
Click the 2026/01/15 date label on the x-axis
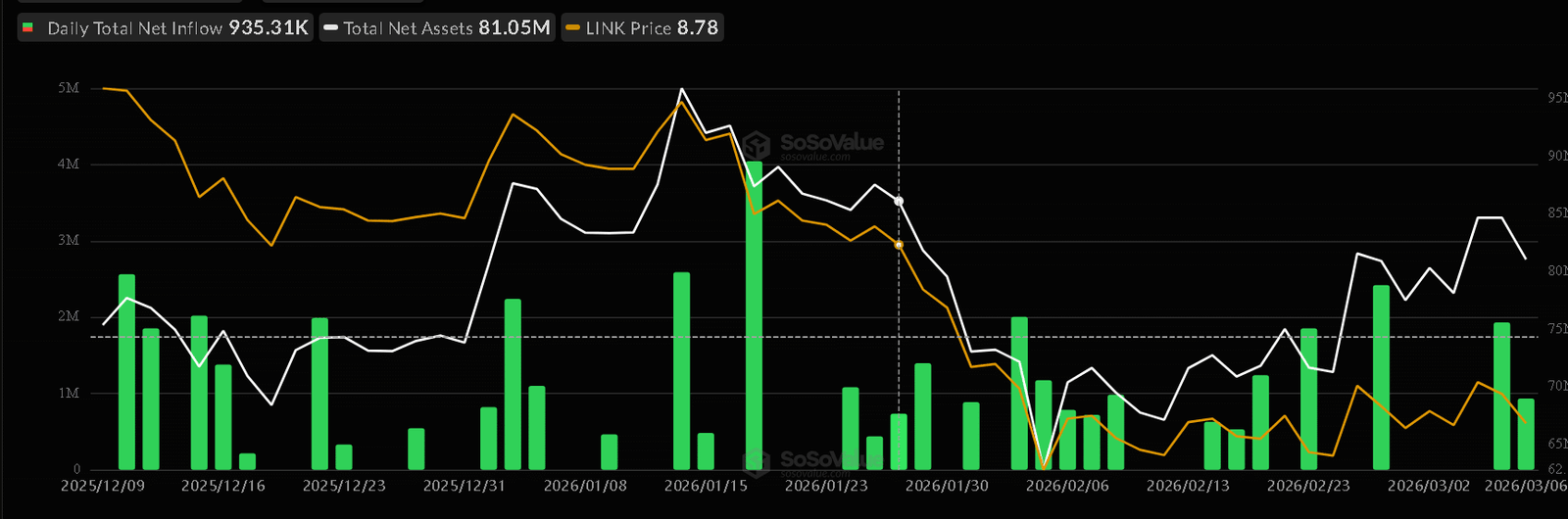coord(706,486)
